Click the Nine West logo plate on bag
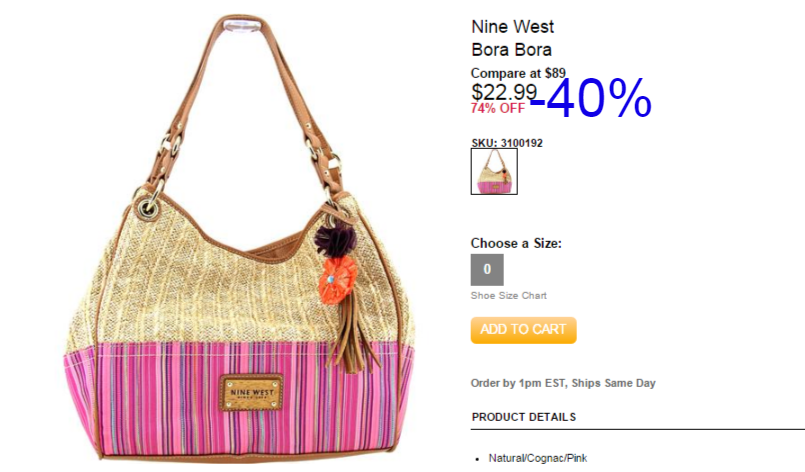This screenshot has height=472, width=805. 252,392
